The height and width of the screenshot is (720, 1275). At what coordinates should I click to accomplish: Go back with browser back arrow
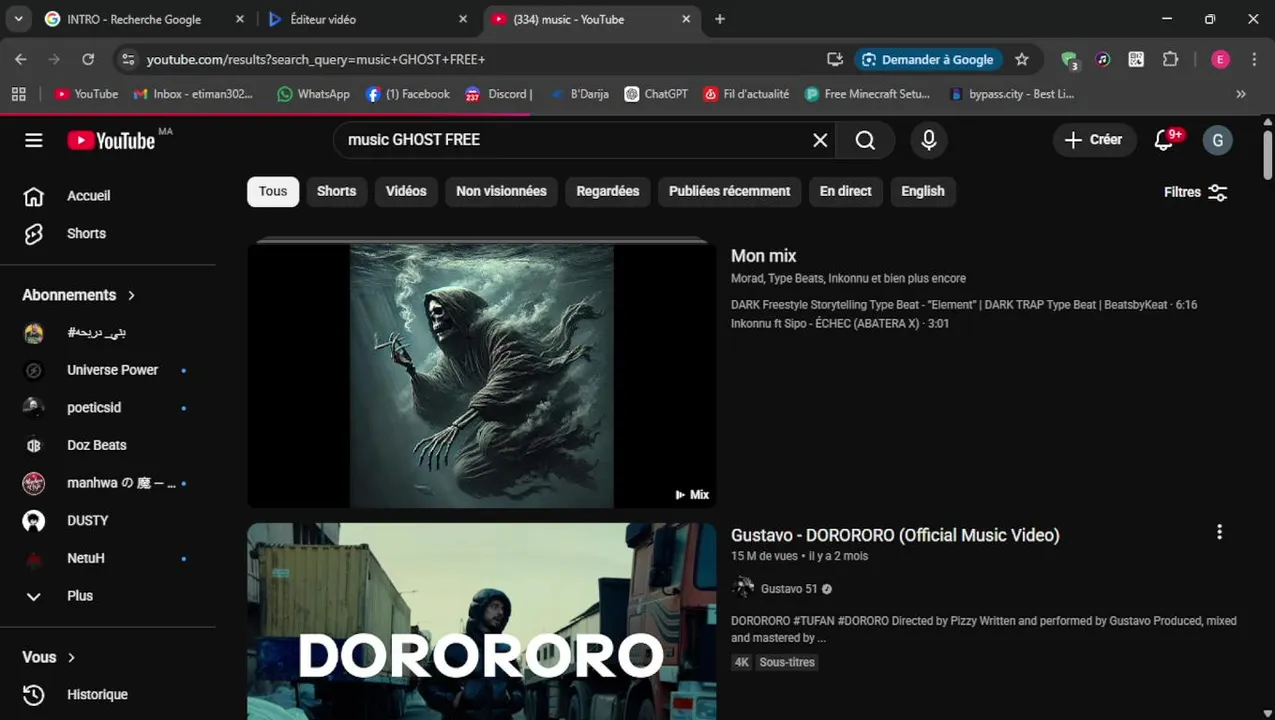point(21,60)
